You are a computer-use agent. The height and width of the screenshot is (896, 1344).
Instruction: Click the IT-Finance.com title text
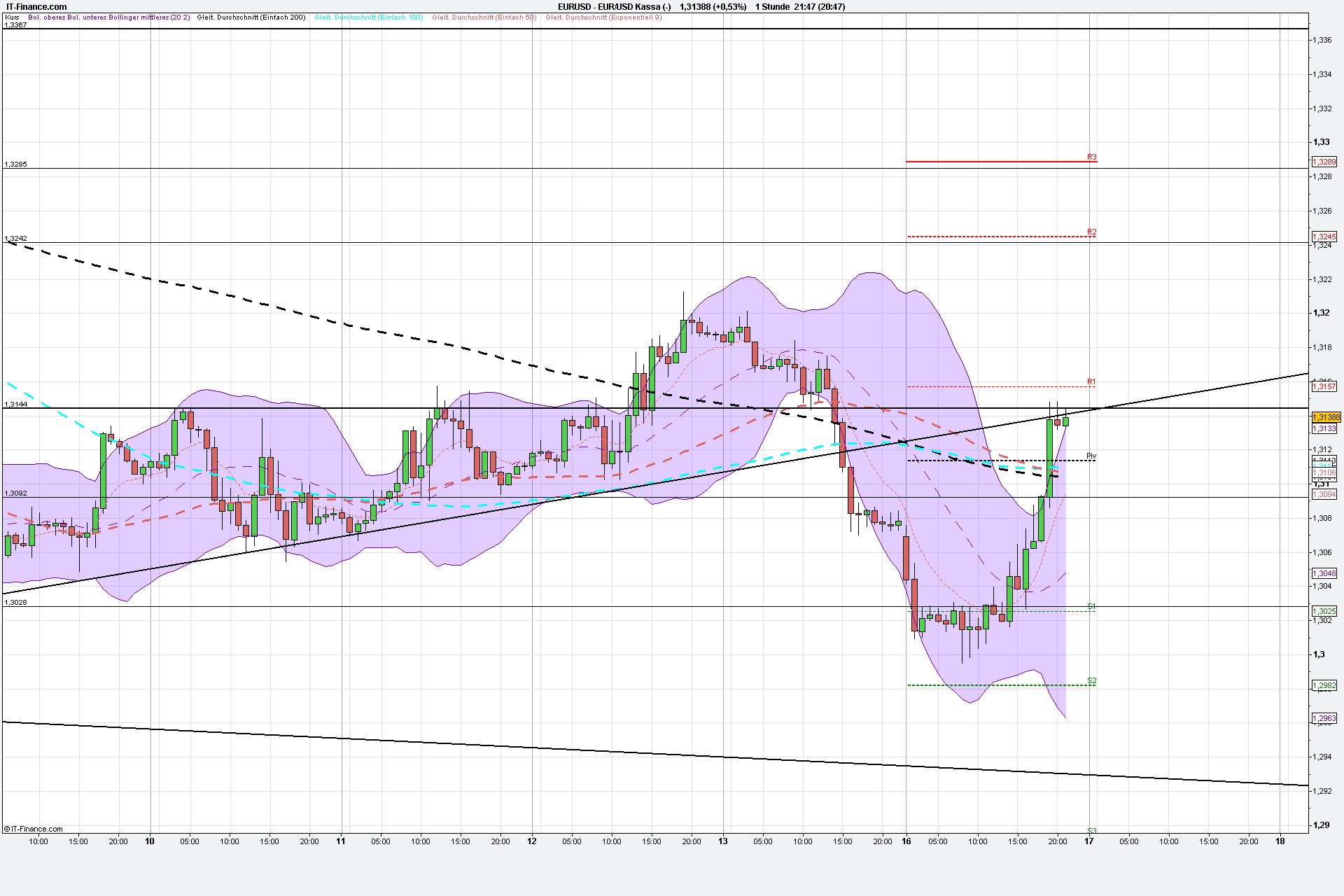coord(36,7)
